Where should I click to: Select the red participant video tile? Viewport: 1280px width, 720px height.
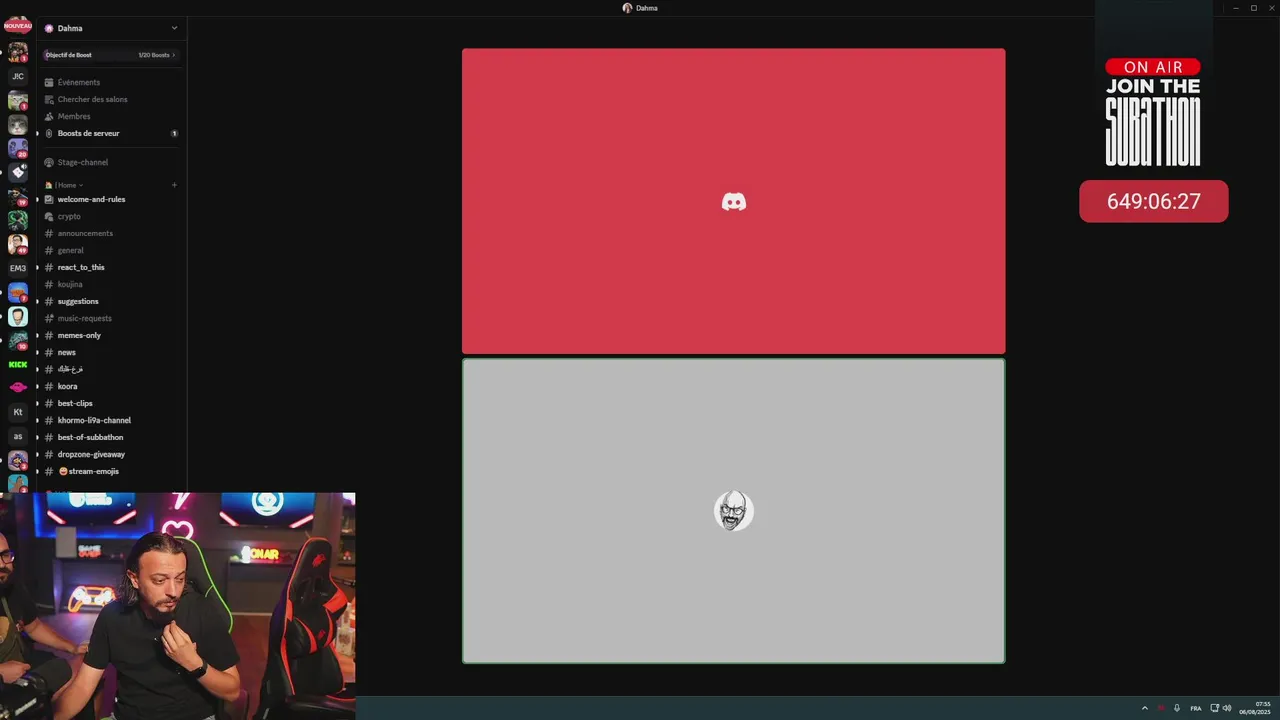[734, 201]
